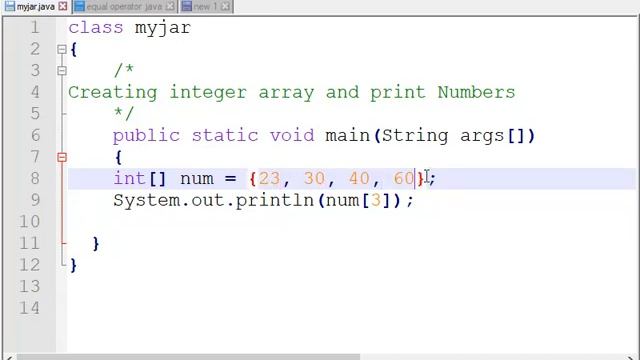Screen dimensions: 640x360
Task: Switch to the myjar.java tab
Action: [36, 7]
